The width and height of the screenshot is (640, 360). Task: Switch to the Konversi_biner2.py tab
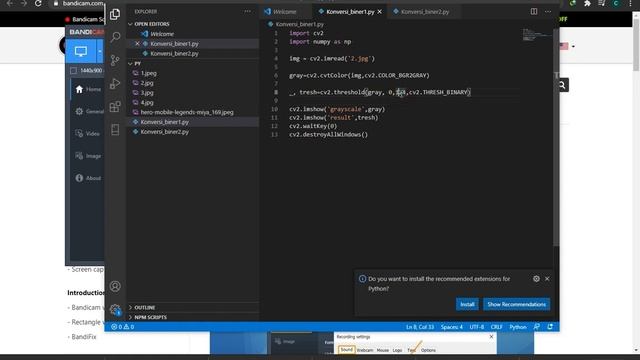[425, 12]
